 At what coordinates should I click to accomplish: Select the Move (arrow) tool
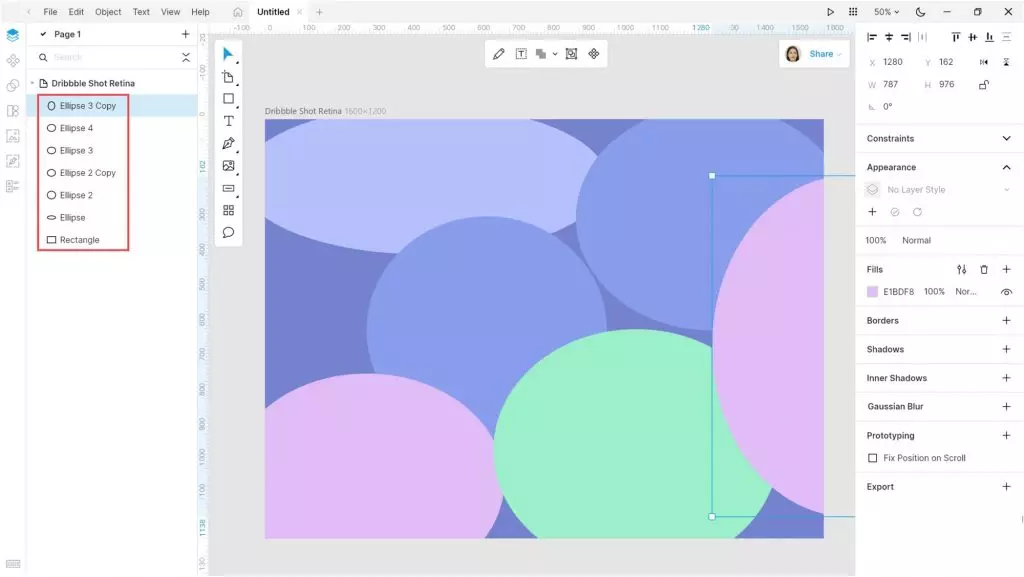click(x=228, y=54)
